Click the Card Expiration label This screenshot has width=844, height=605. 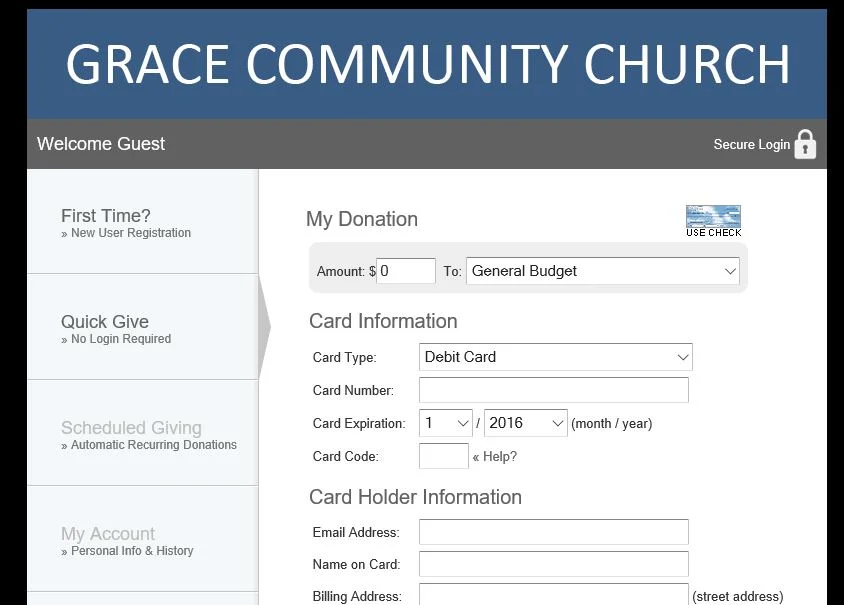(358, 424)
